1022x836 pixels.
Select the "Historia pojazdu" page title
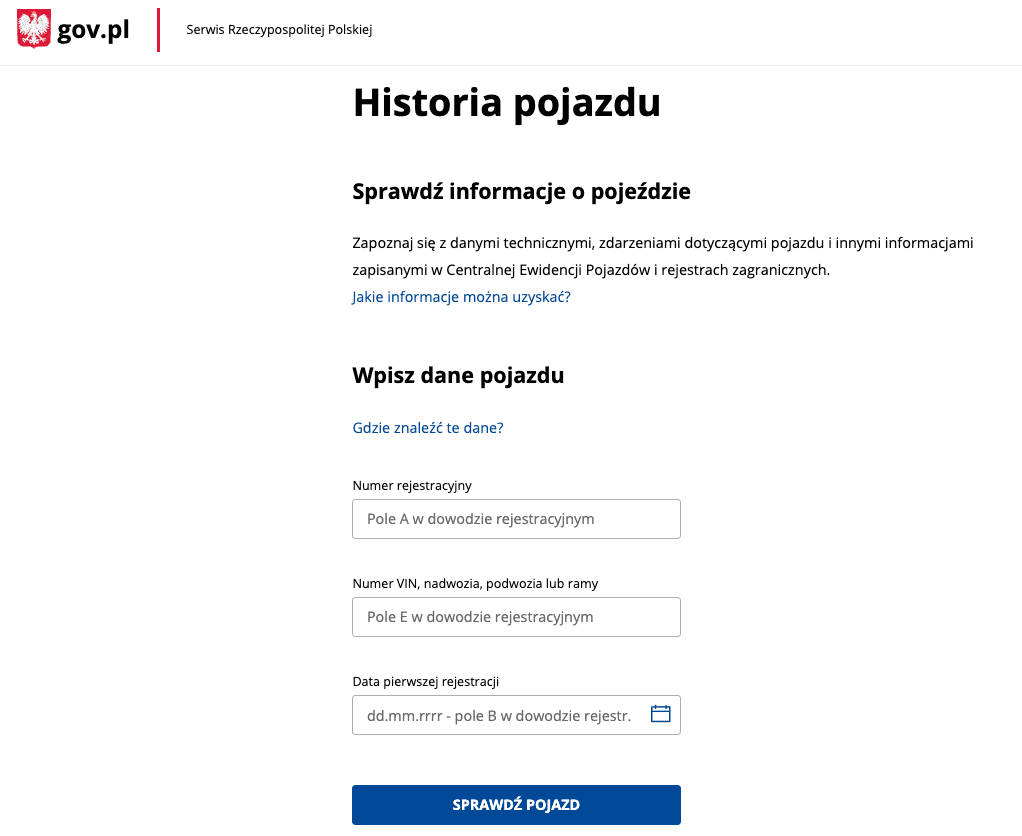pyautogui.click(x=506, y=102)
